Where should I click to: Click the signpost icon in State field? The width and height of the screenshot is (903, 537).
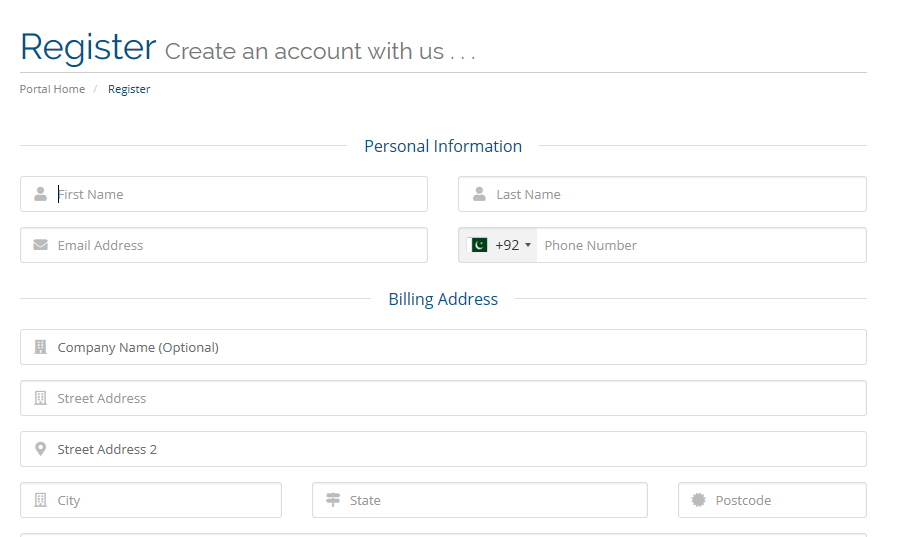[x=333, y=500]
